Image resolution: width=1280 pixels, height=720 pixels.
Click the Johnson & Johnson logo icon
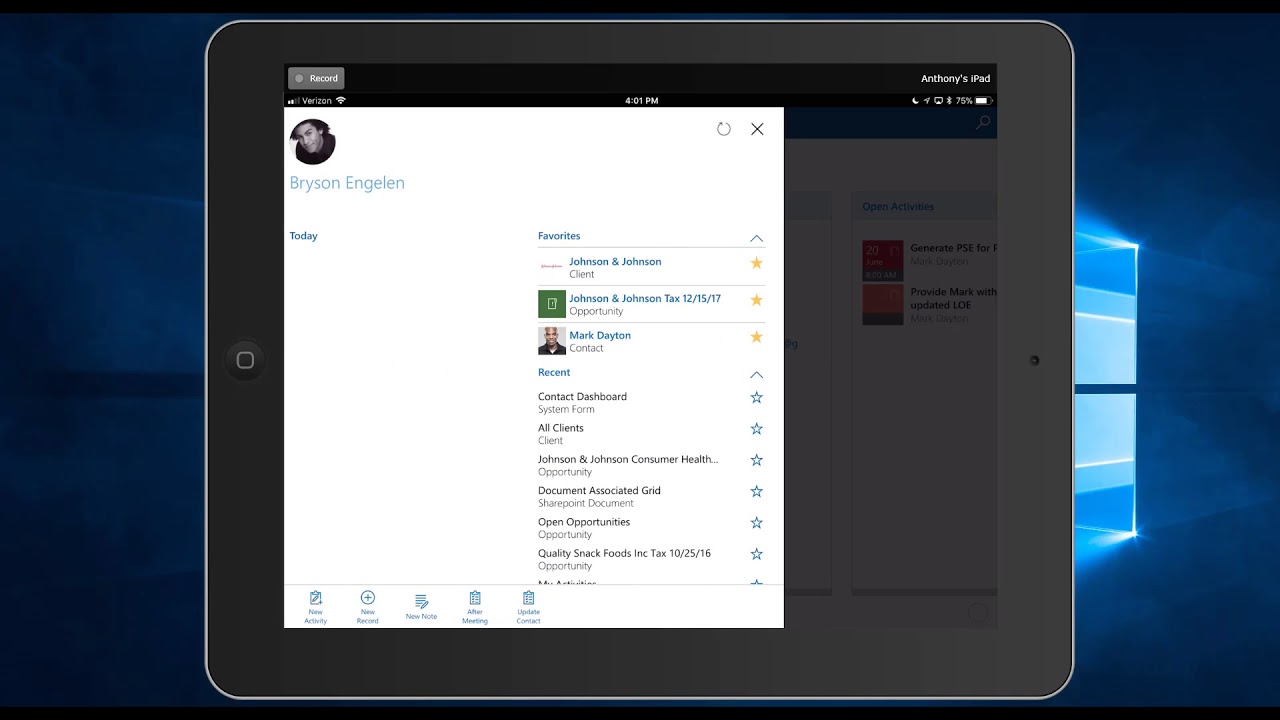point(552,267)
